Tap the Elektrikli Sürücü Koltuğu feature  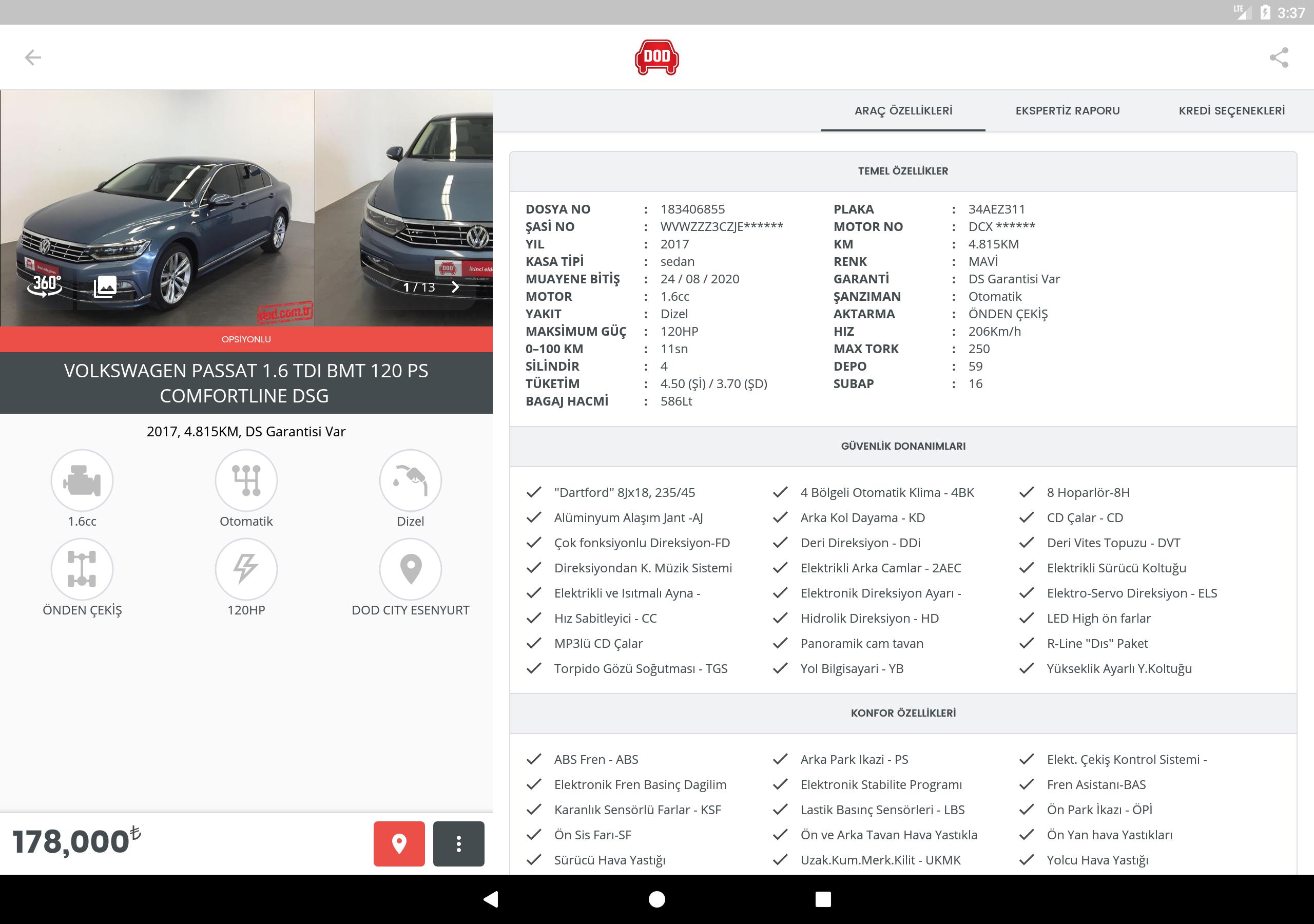tap(1116, 568)
